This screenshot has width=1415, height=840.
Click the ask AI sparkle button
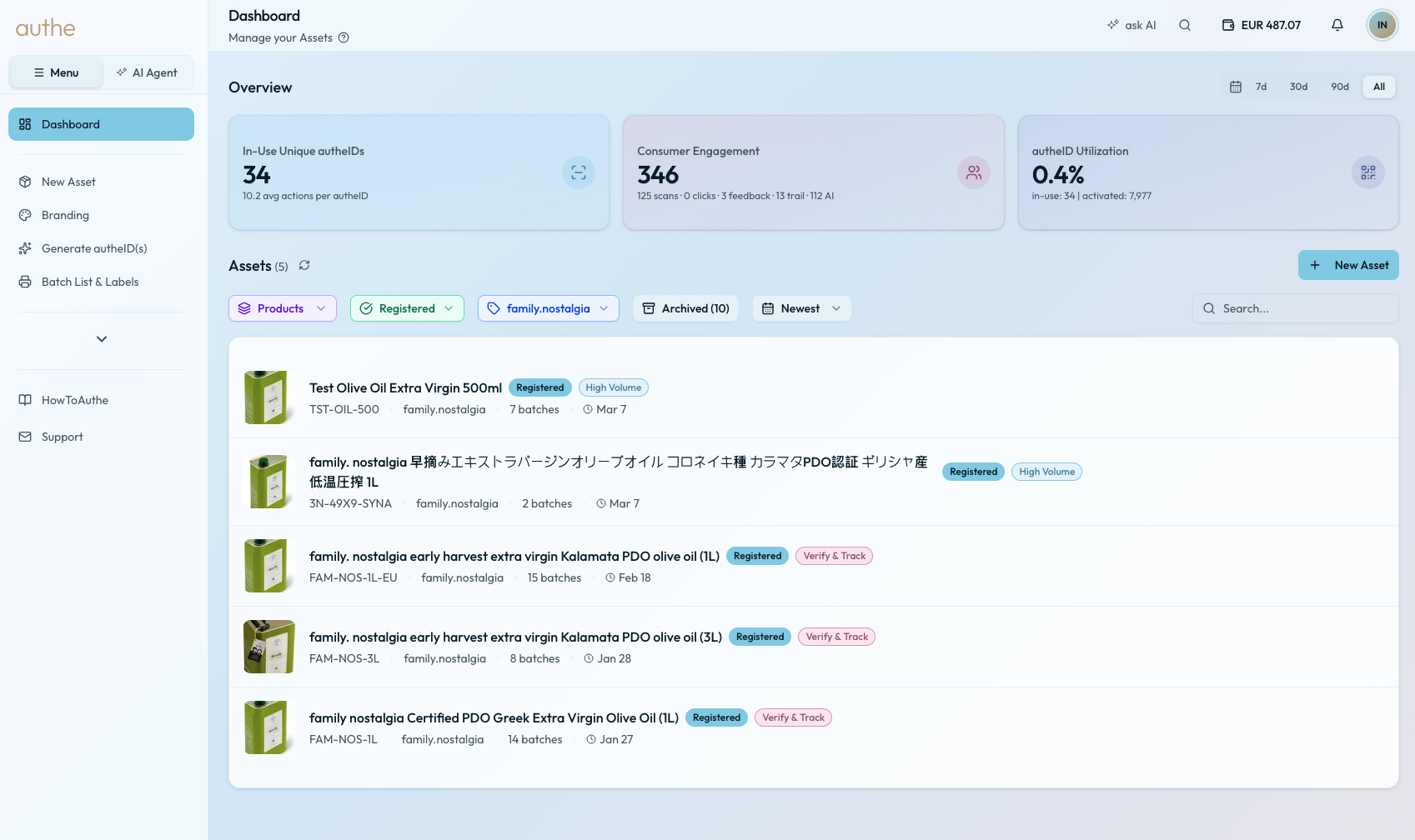1131,25
